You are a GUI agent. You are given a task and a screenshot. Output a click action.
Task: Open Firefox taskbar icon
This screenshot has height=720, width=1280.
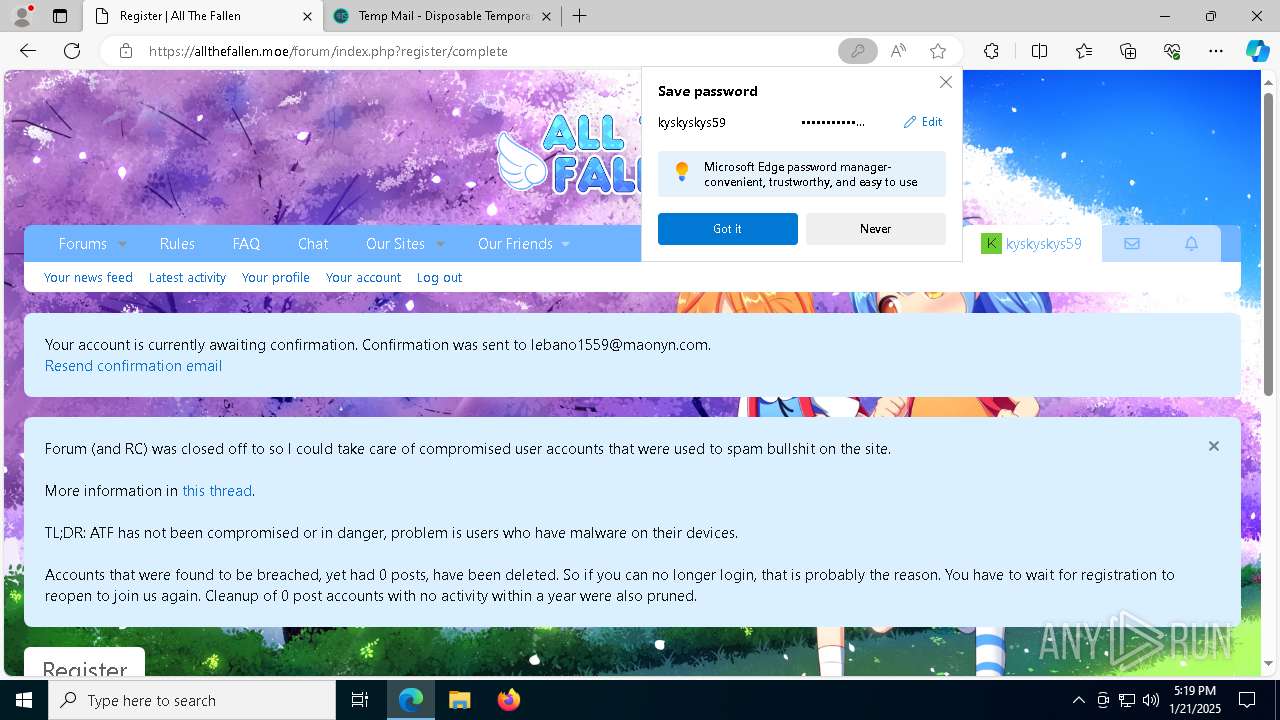coord(508,700)
